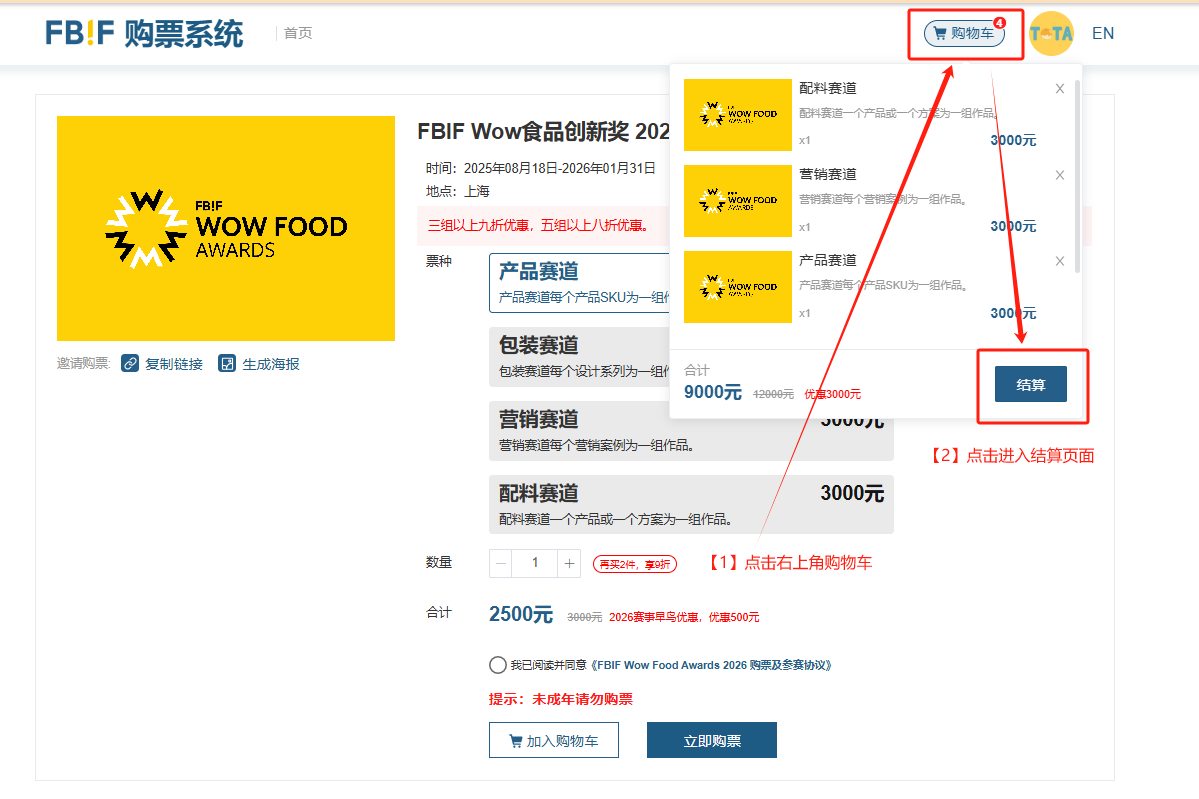
Task: Switch language to EN
Action: click(x=1103, y=34)
